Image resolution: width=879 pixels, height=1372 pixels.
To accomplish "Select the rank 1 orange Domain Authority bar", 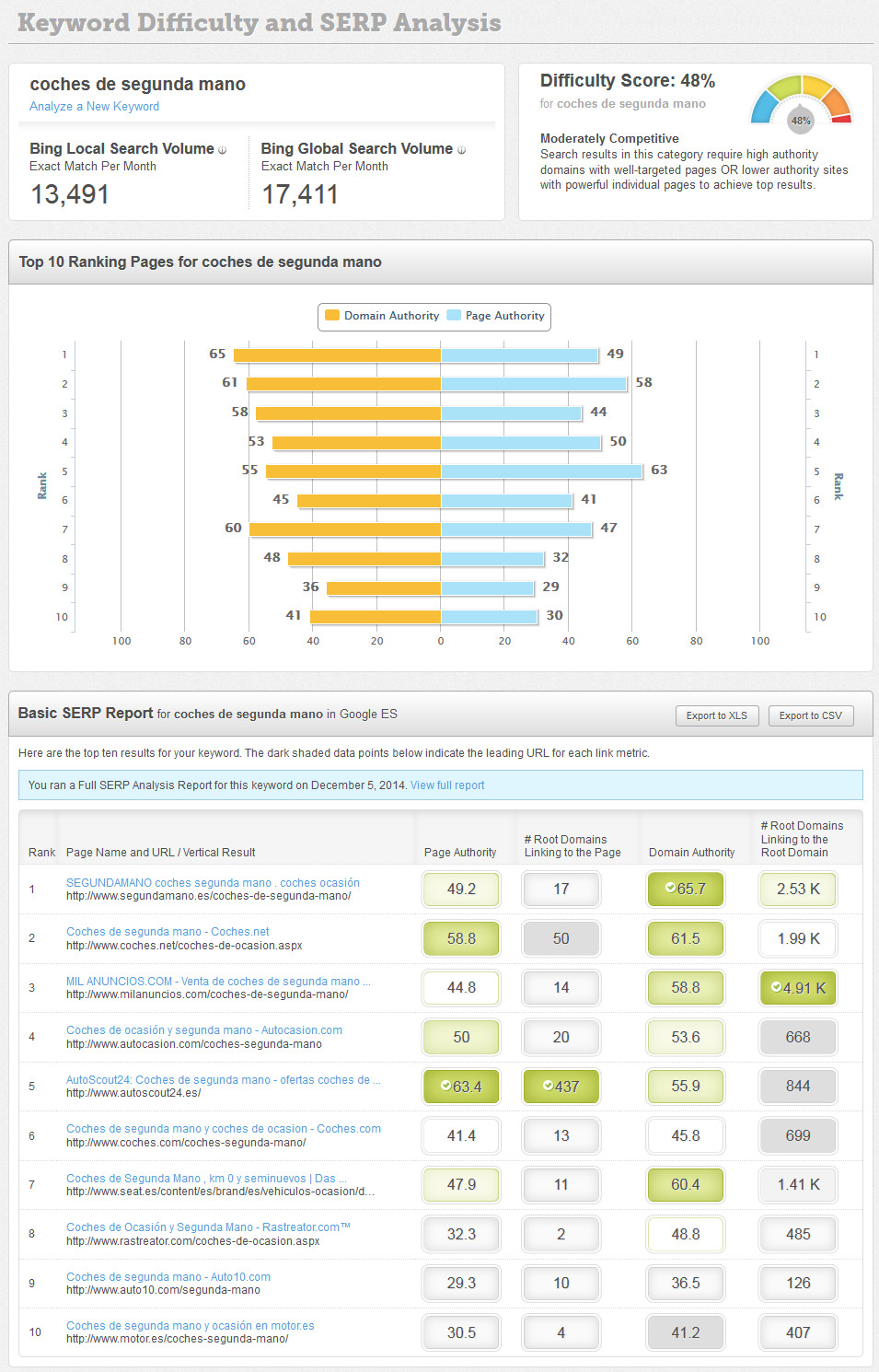I will 337,355.
